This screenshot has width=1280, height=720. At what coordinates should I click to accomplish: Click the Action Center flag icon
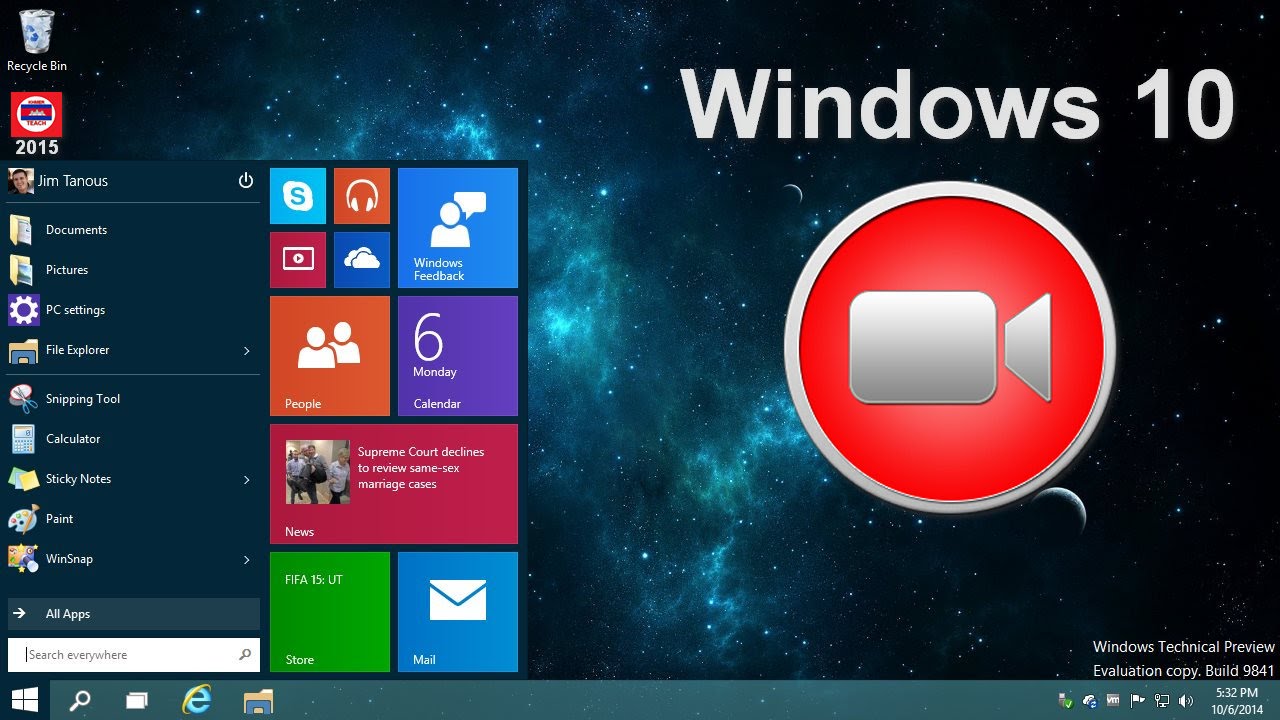(1138, 701)
